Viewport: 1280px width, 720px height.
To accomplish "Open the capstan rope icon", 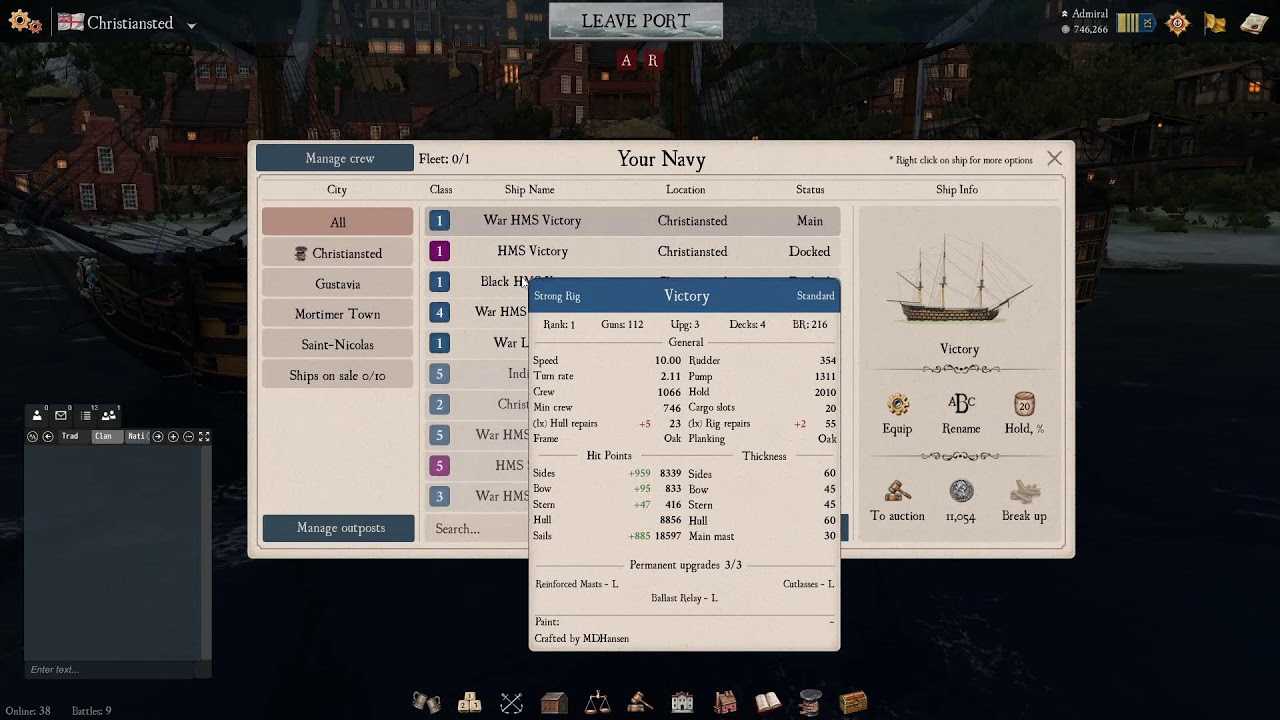I will (810, 702).
